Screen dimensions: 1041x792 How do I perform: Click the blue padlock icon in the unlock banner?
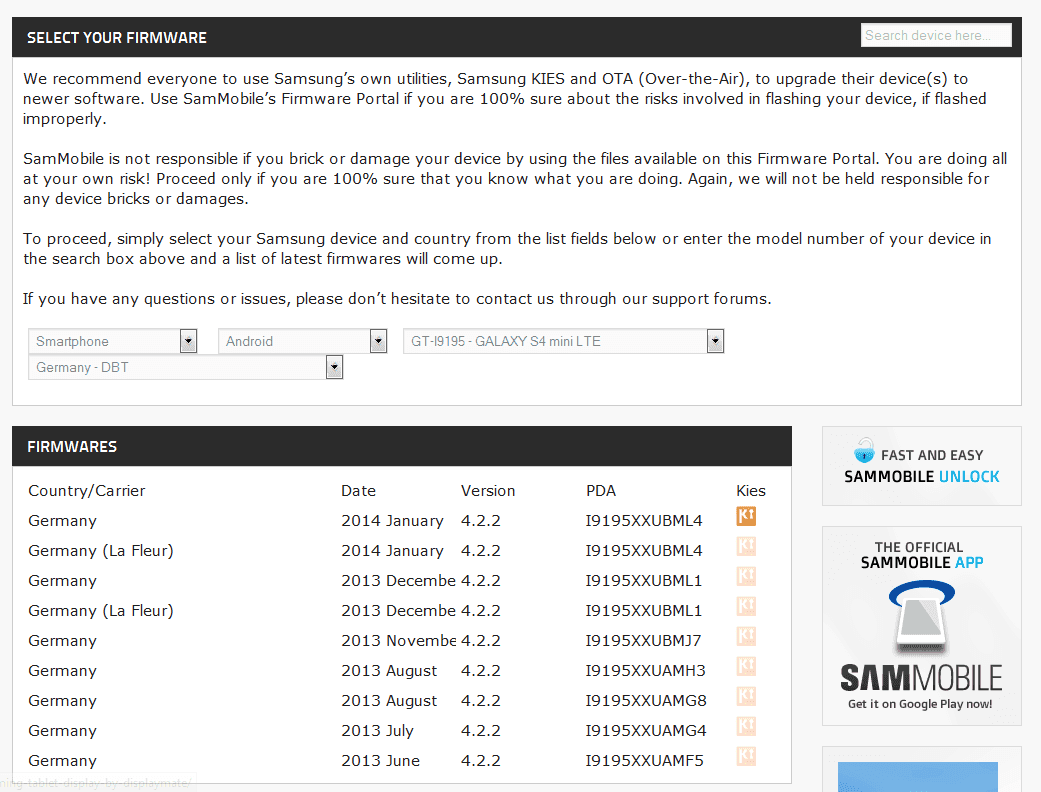click(x=864, y=450)
